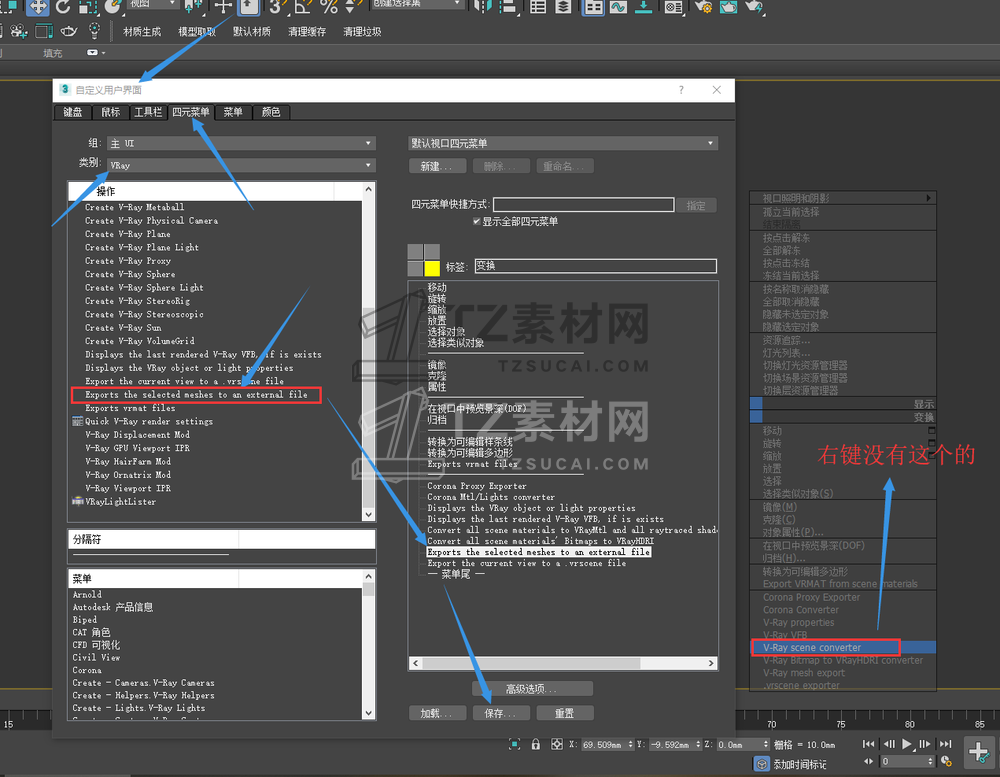Toggle the 3D Snaps icon
The width and height of the screenshot is (1000, 777).
(x=276, y=7)
